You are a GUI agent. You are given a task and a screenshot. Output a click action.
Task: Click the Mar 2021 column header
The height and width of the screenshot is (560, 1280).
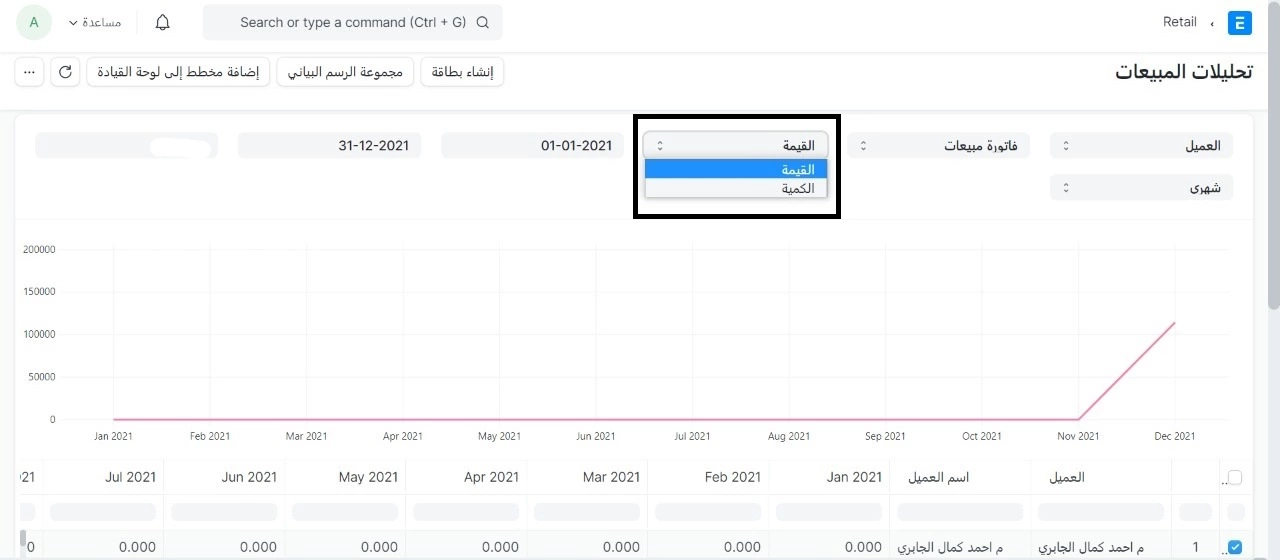coord(587,477)
